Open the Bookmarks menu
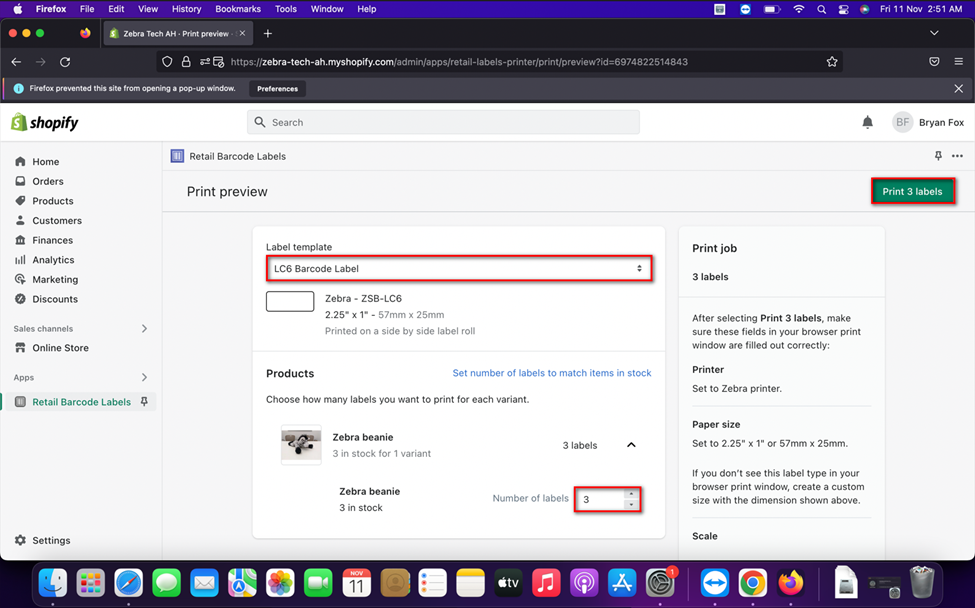Viewport: 975px width, 608px height. point(238,8)
